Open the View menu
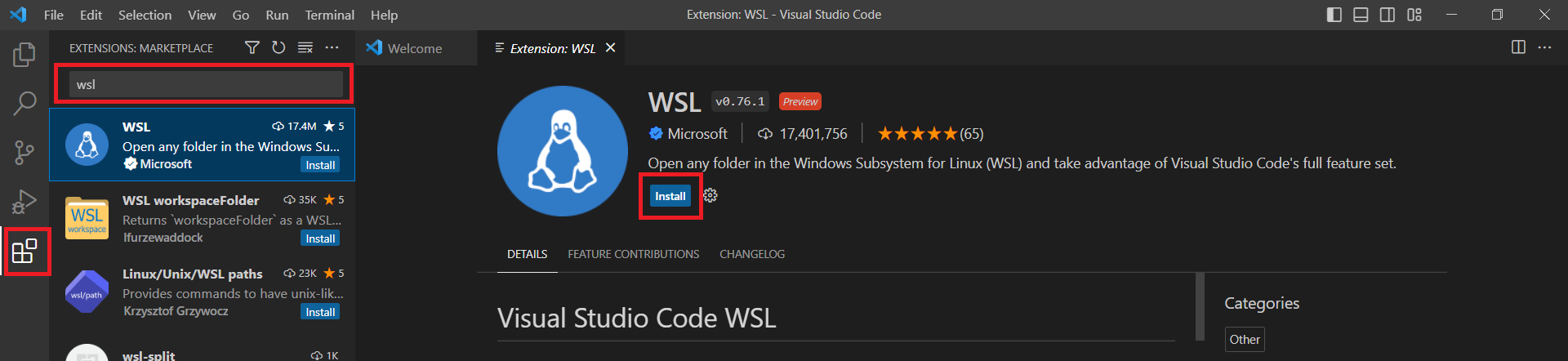The width and height of the screenshot is (1568, 361). click(x=202, y=15)
